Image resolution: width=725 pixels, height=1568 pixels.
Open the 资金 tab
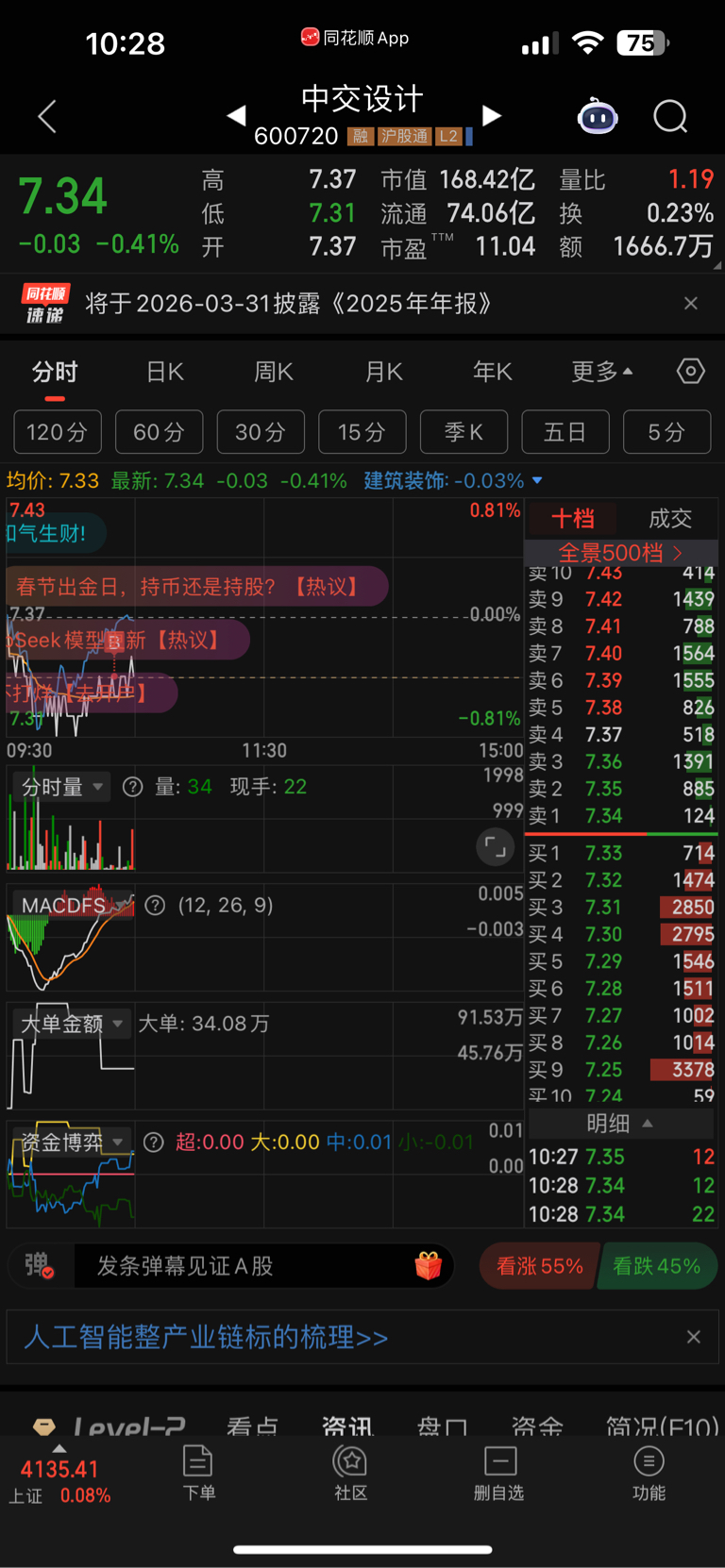coord(537,1426)
